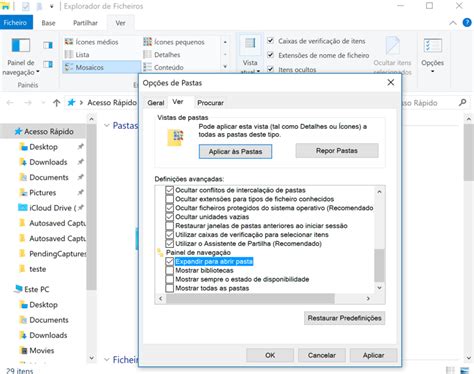Toggle Itens ocultos in the ribbon
Screen dimensions: 474x374
click(271, 69)
